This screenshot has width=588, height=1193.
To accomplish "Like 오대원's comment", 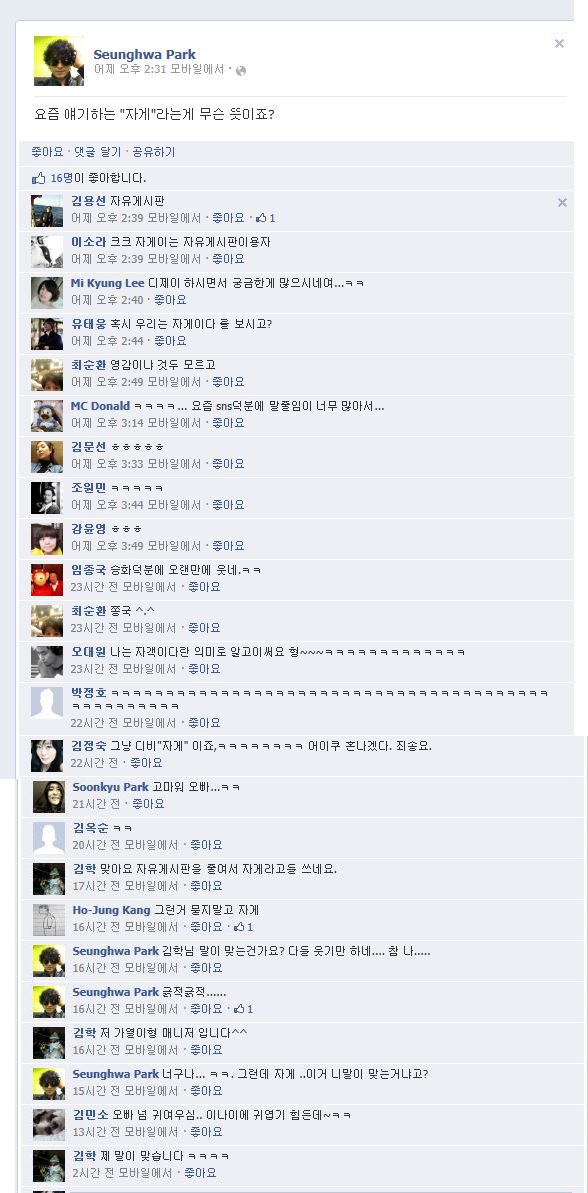I will 205,669.
